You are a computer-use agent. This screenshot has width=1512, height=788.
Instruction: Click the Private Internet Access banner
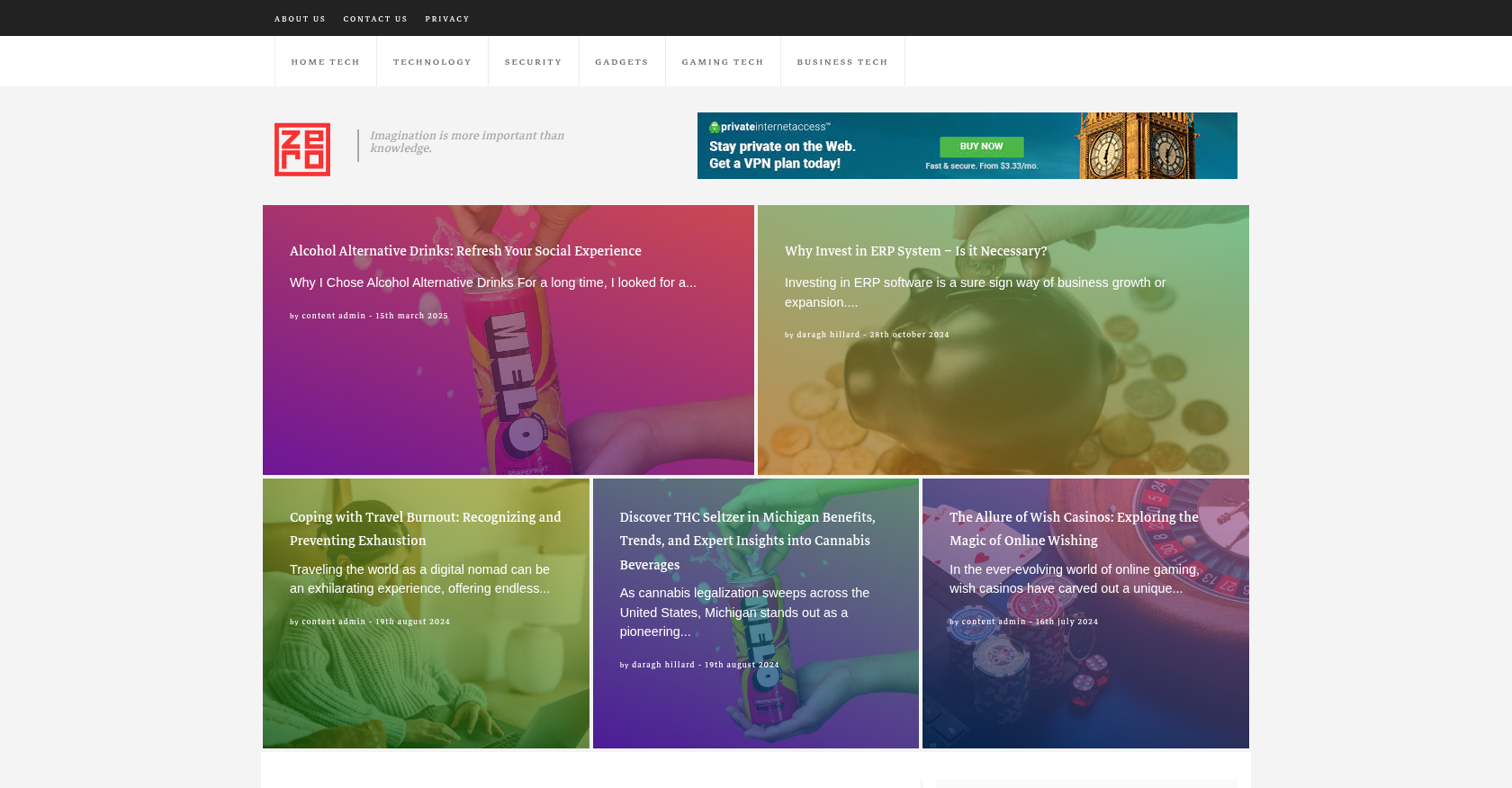[967, 146]
